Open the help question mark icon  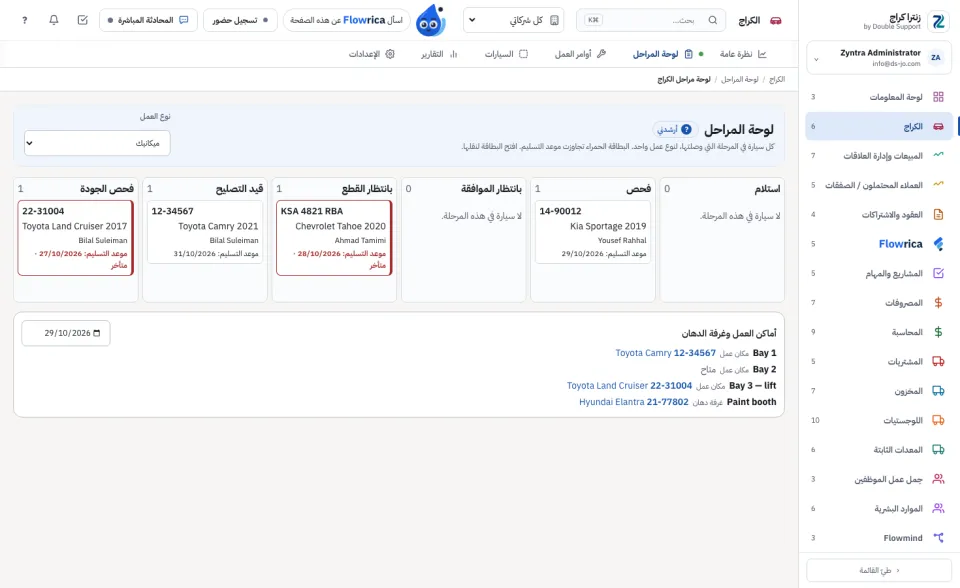24,20
